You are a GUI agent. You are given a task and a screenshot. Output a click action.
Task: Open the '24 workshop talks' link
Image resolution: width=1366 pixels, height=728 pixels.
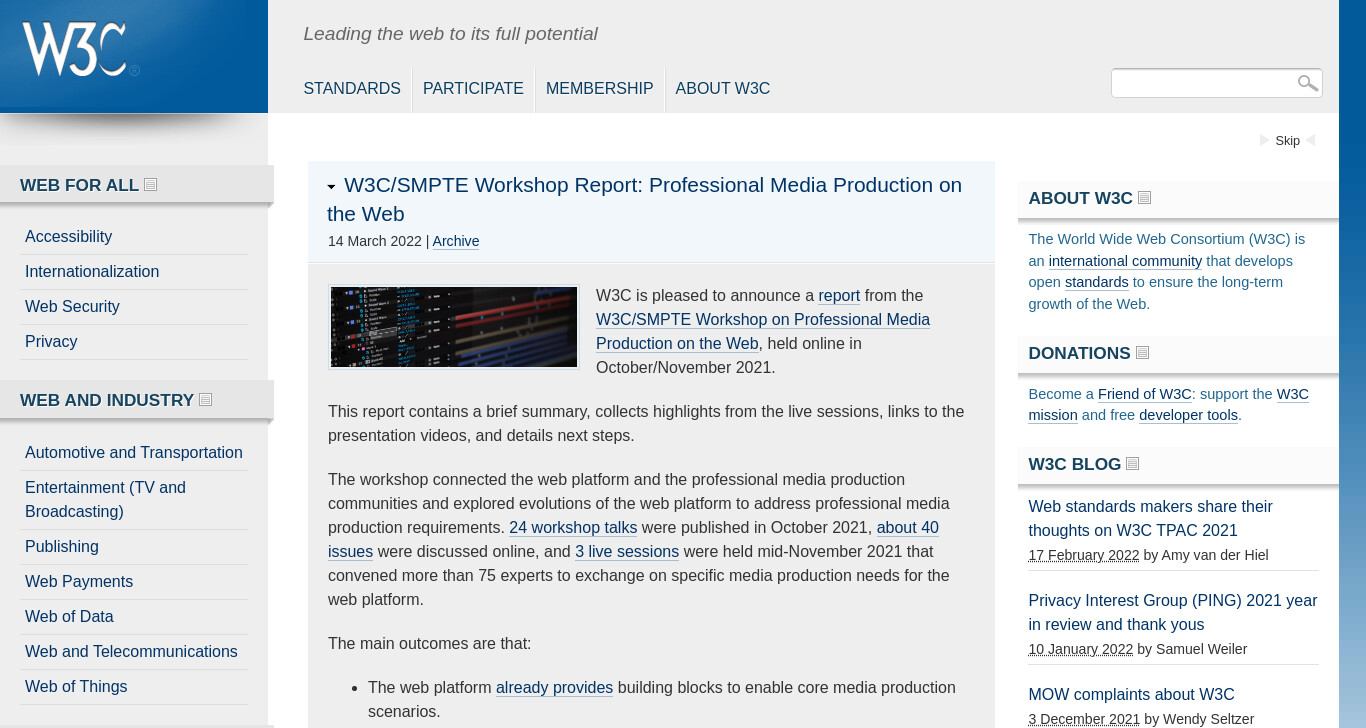point(573,527)
